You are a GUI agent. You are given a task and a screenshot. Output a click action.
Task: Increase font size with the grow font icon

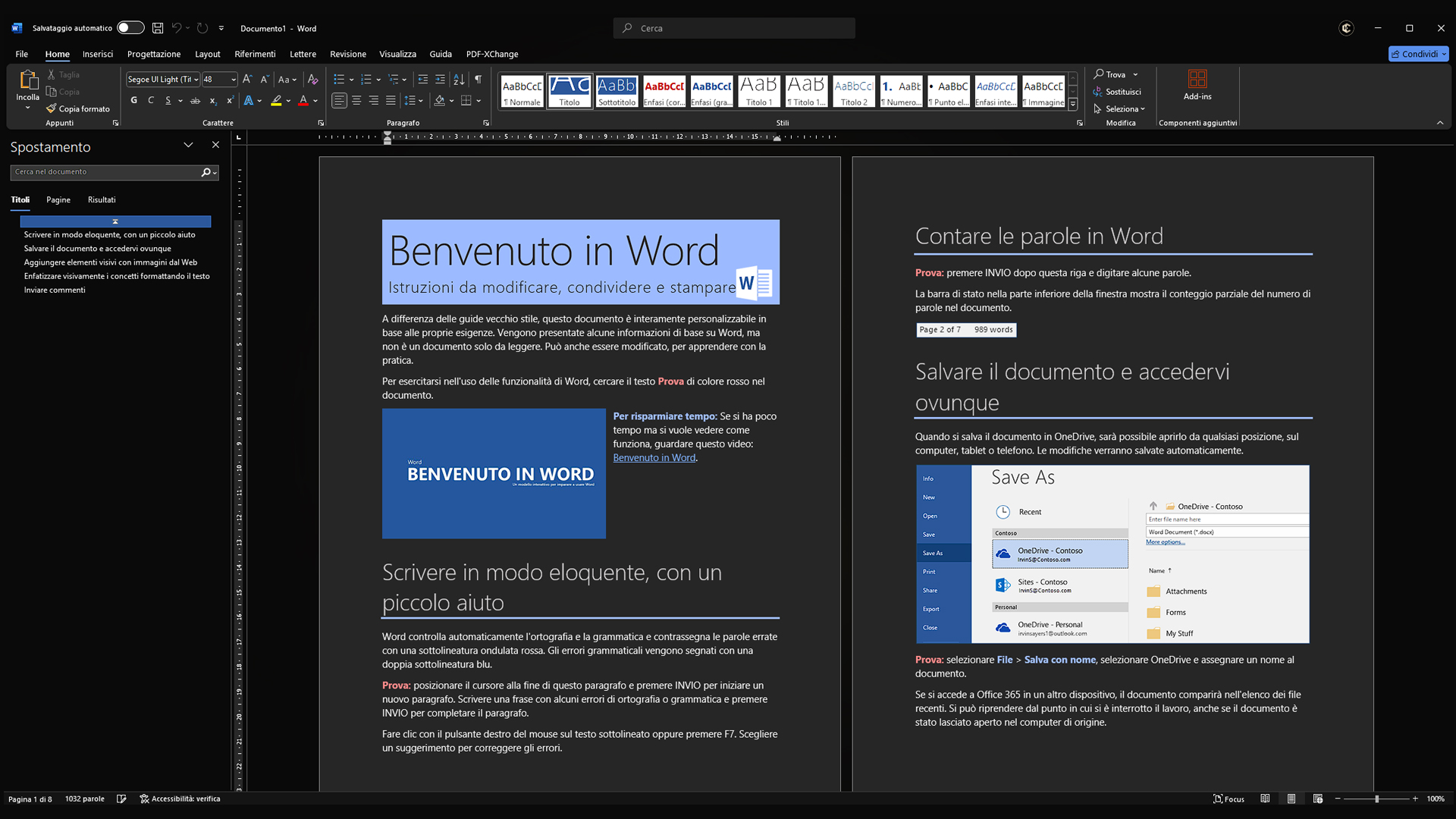[x=247, y=79]
